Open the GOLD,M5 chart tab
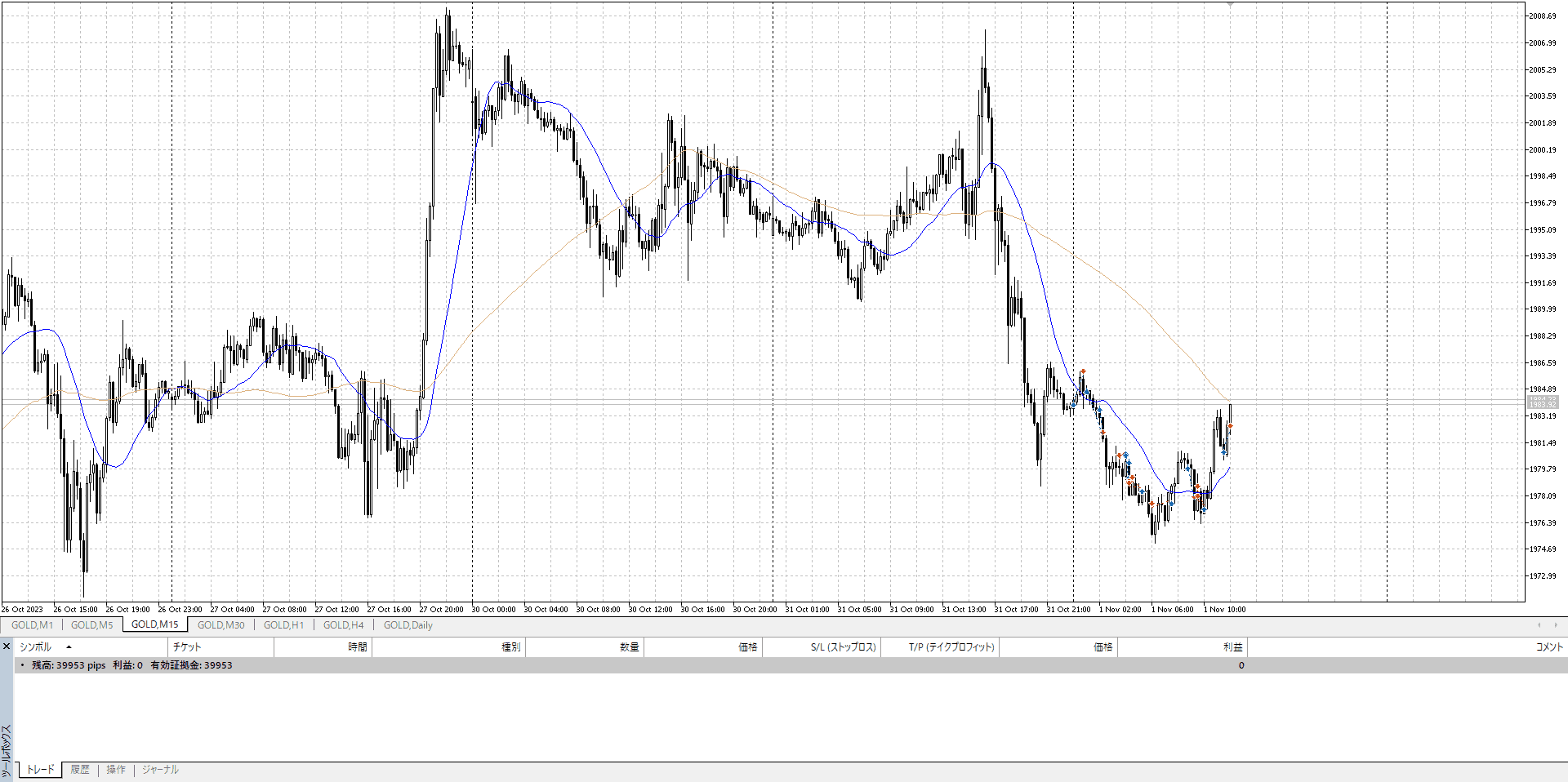This screenshot has height=782, width=1568. 91,625
